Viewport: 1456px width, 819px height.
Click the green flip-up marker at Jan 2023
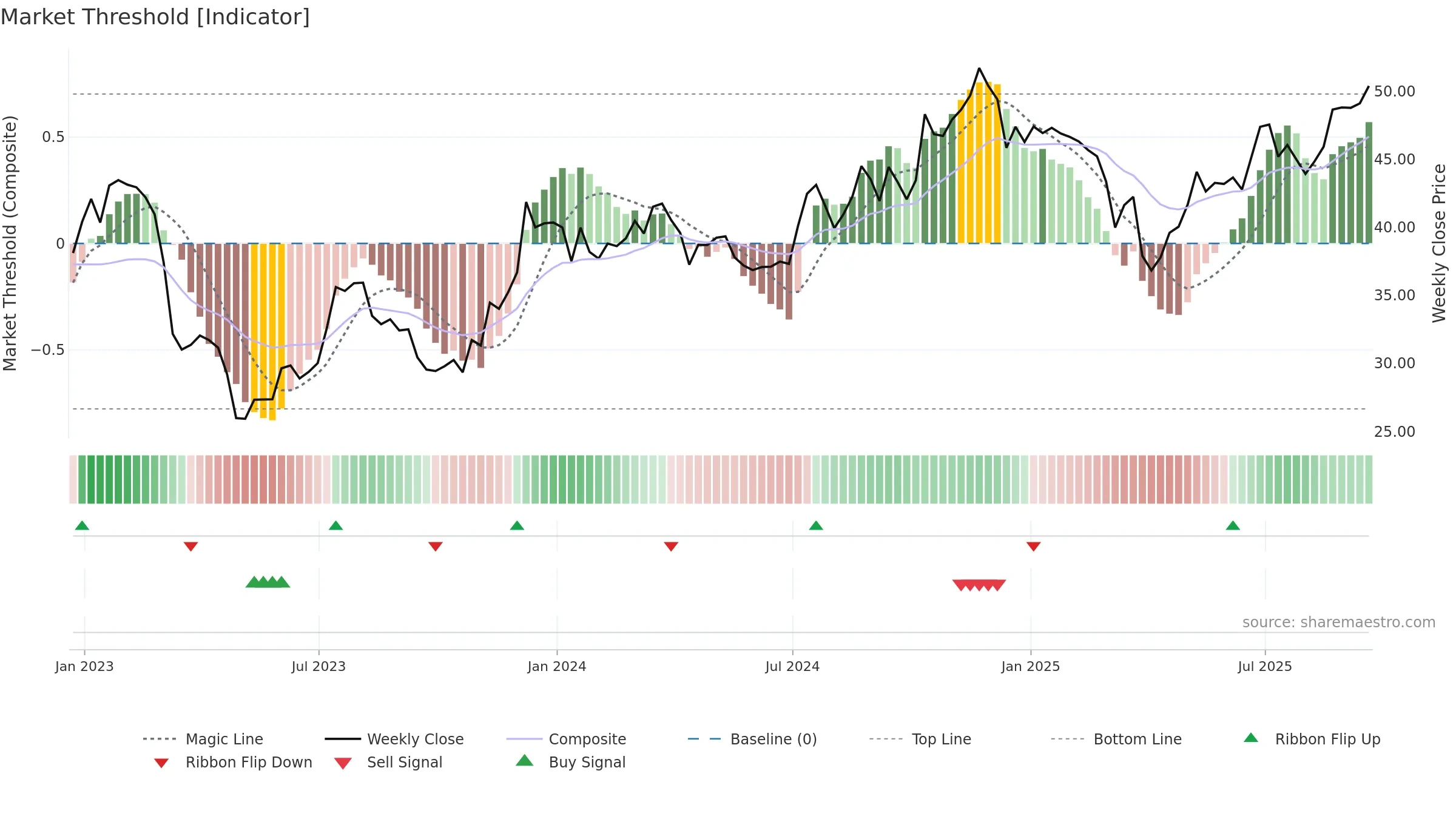click(82, 525)
